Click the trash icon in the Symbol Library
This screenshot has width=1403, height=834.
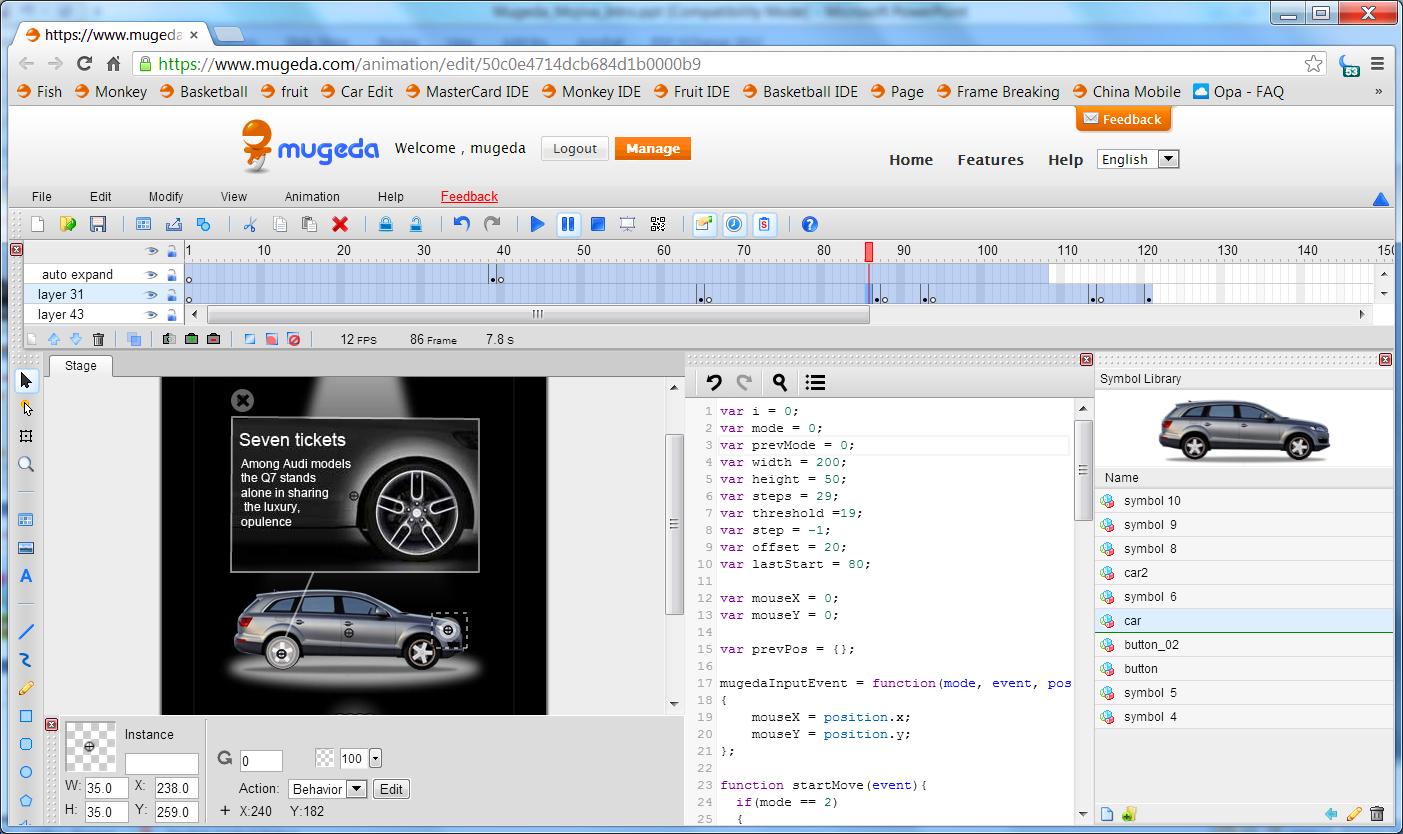click(1377, 814)
